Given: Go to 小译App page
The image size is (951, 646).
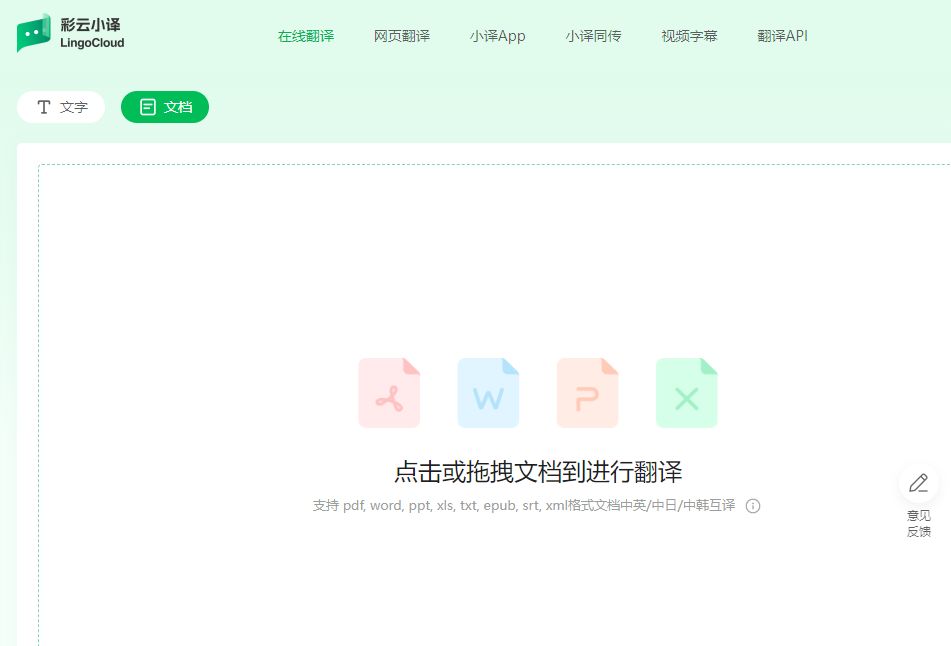Looking at the screenshot, I should tap(497, 36).
